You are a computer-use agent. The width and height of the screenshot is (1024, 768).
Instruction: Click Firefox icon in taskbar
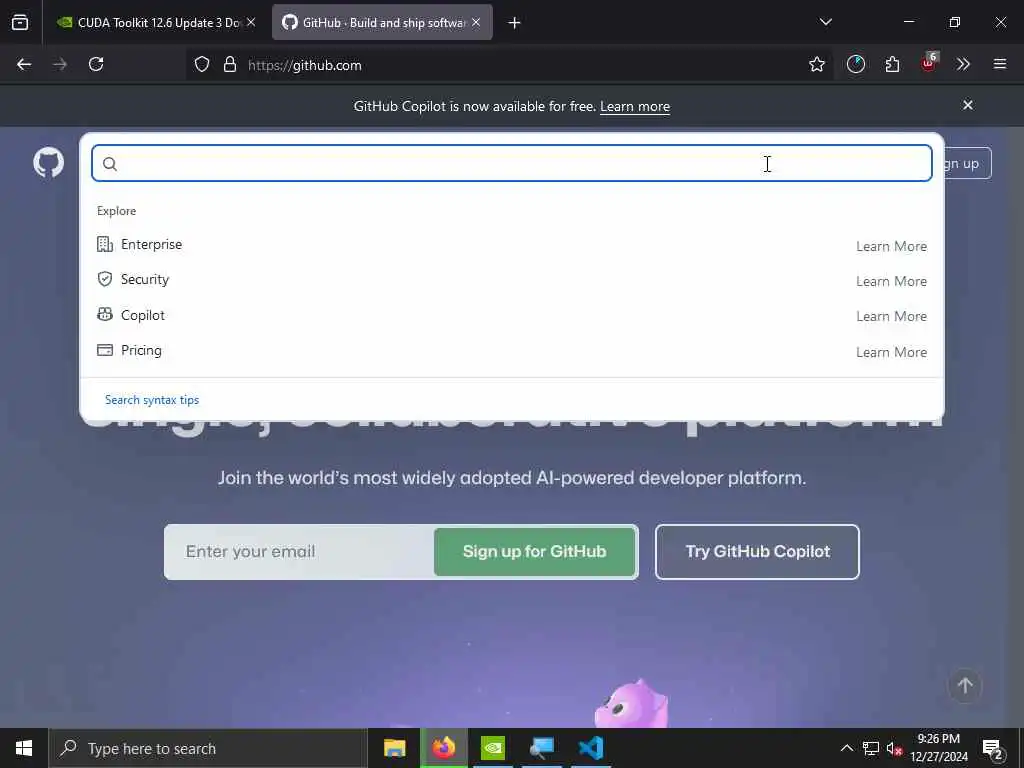443,748
